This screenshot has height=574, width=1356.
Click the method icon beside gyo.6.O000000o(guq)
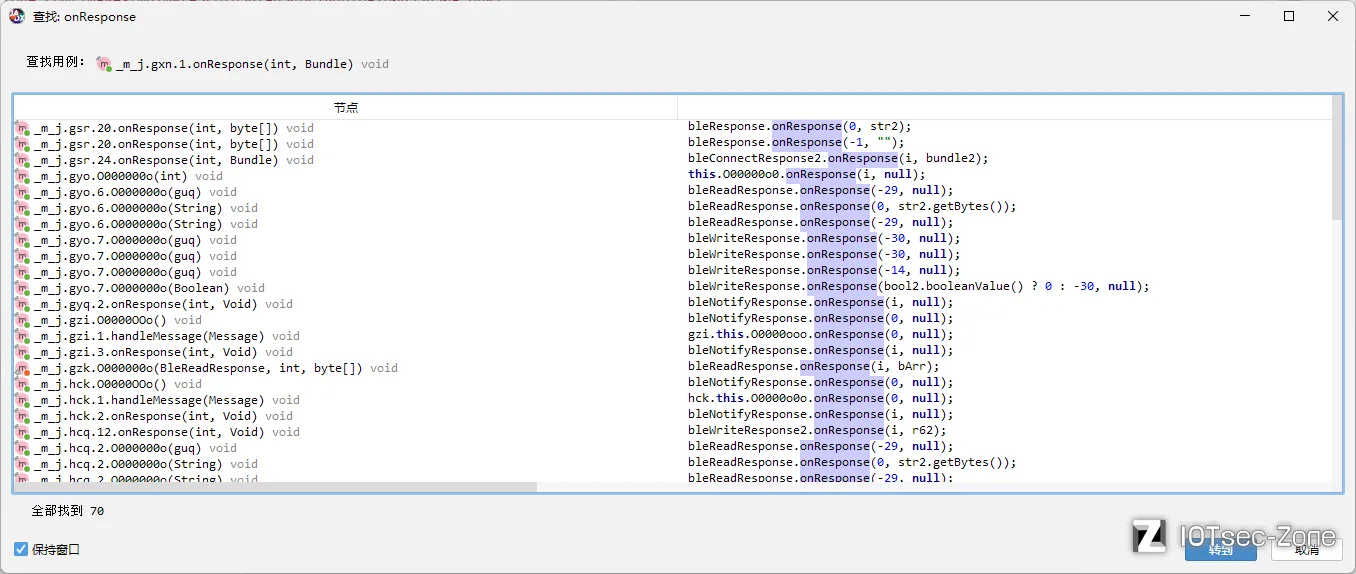23,192
